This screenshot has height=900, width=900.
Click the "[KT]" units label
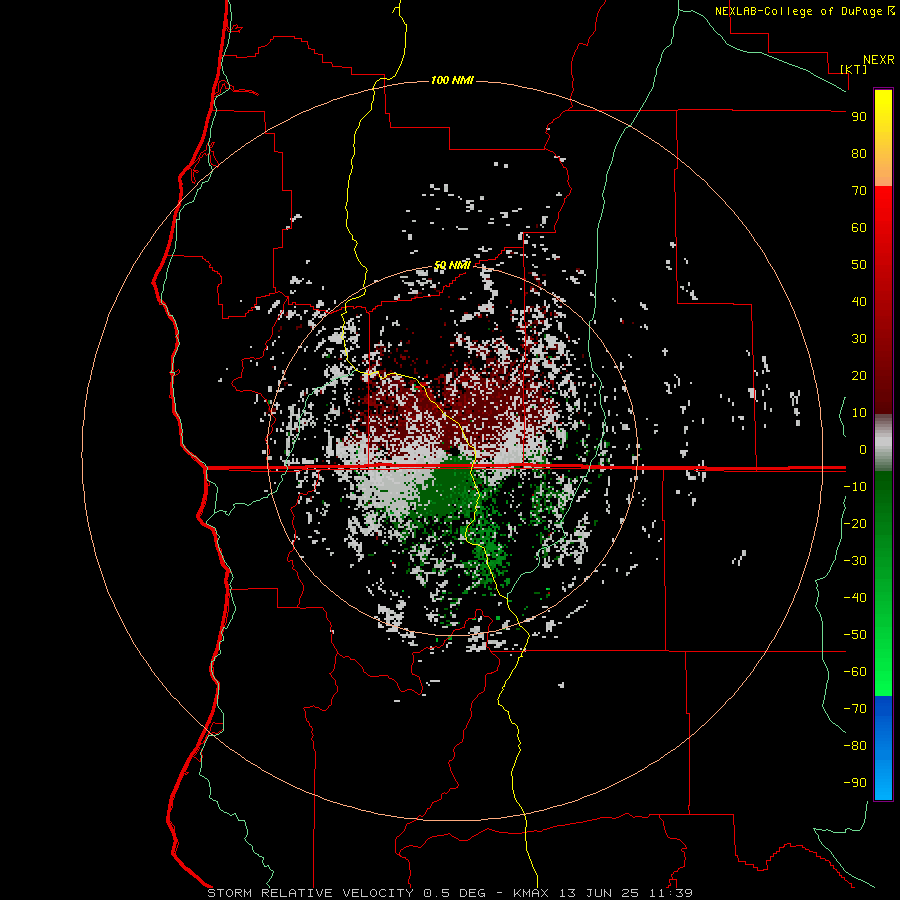pos(854,69)
